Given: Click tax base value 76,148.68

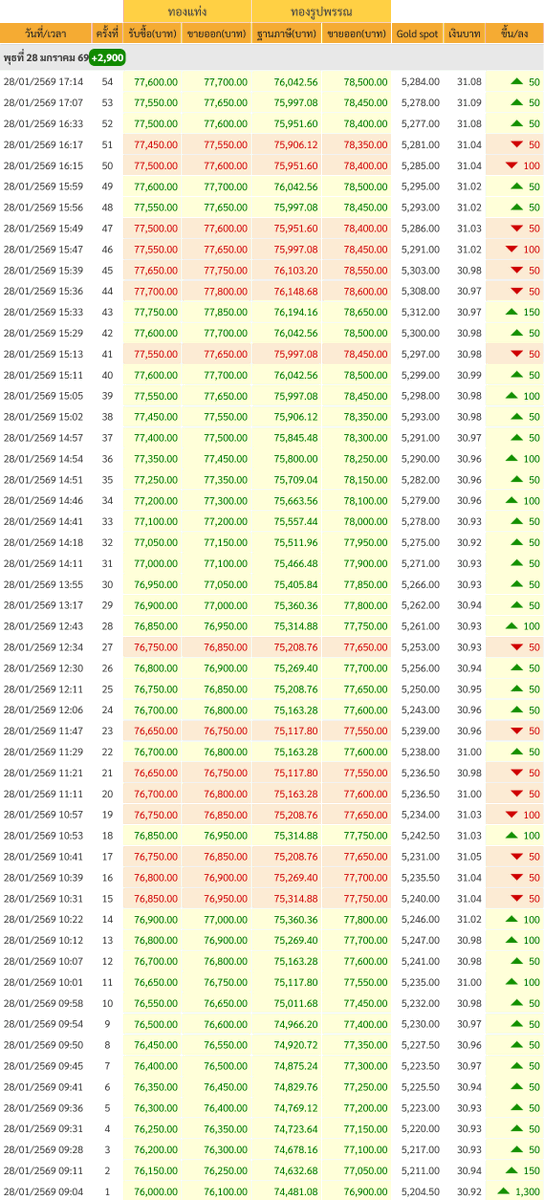Looking at the screenshot, I should pyautogui.click(x=296, y=291).
